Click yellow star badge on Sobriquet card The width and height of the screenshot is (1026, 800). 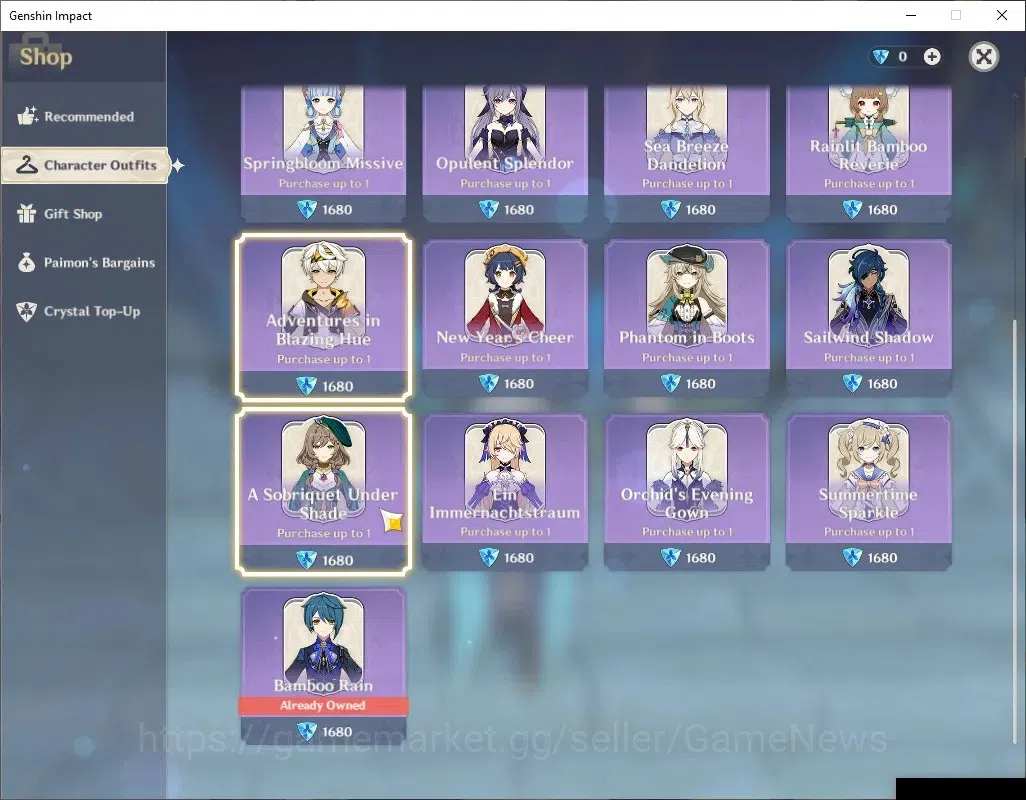point(393,521)
